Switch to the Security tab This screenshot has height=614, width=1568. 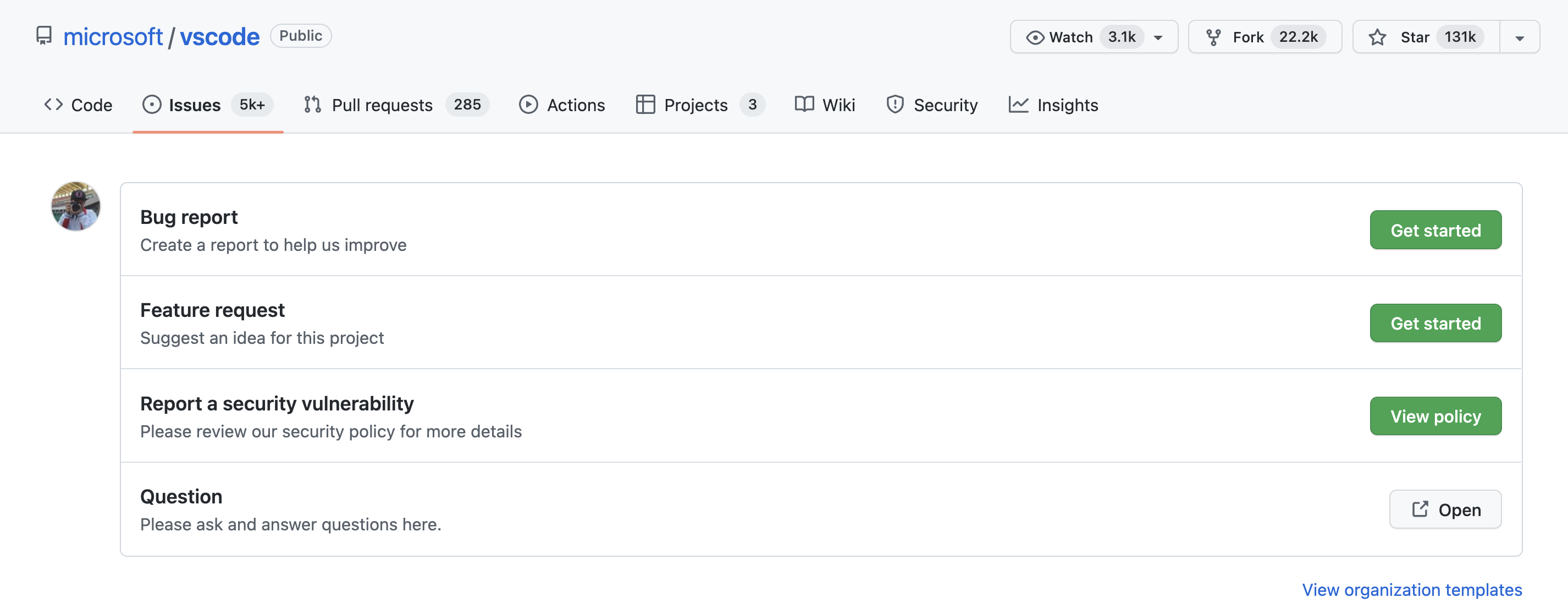(x=932, y=105)
